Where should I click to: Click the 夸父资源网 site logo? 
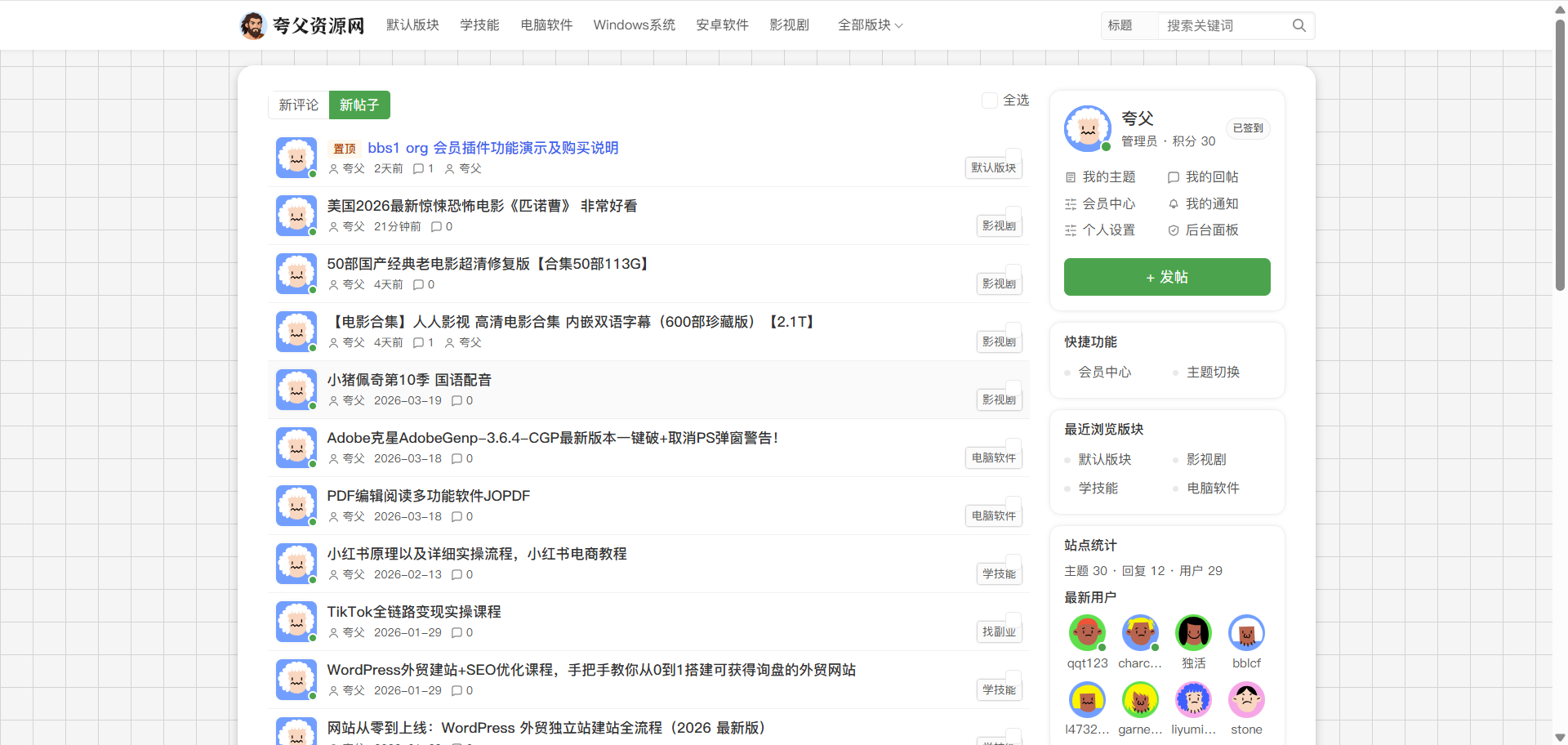[302, 25]
